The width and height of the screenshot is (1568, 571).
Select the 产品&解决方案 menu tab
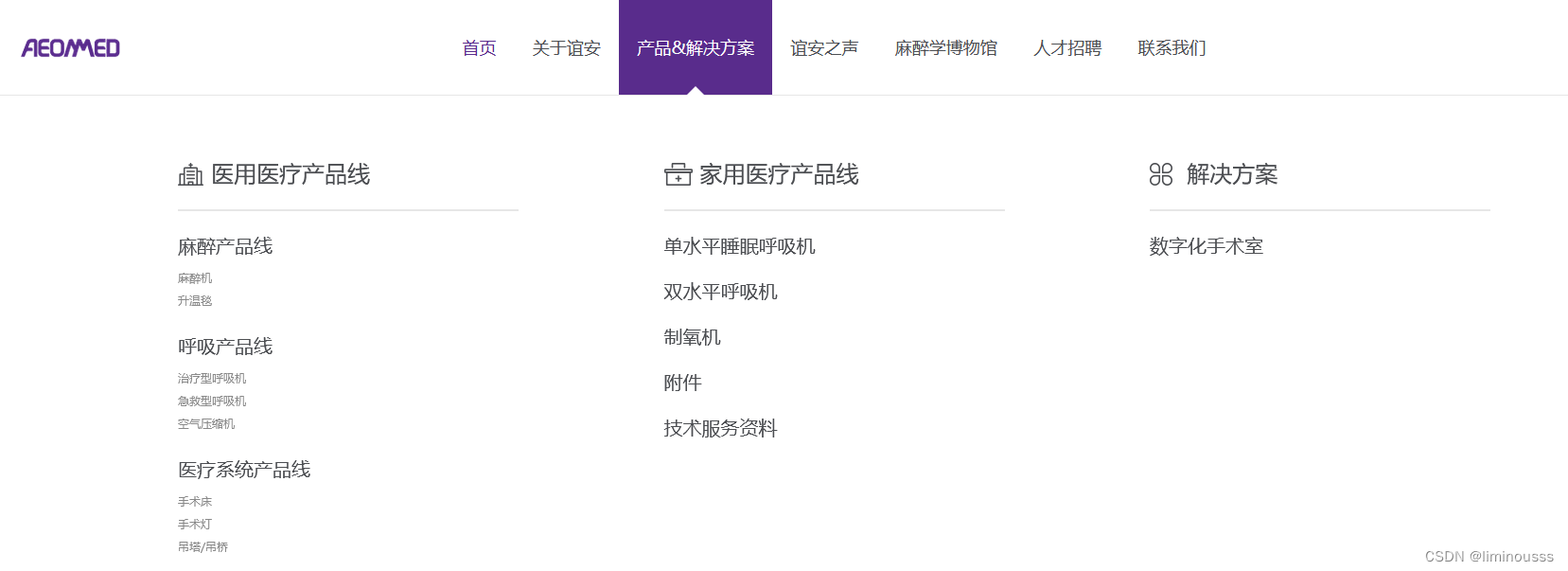point(696,47)
